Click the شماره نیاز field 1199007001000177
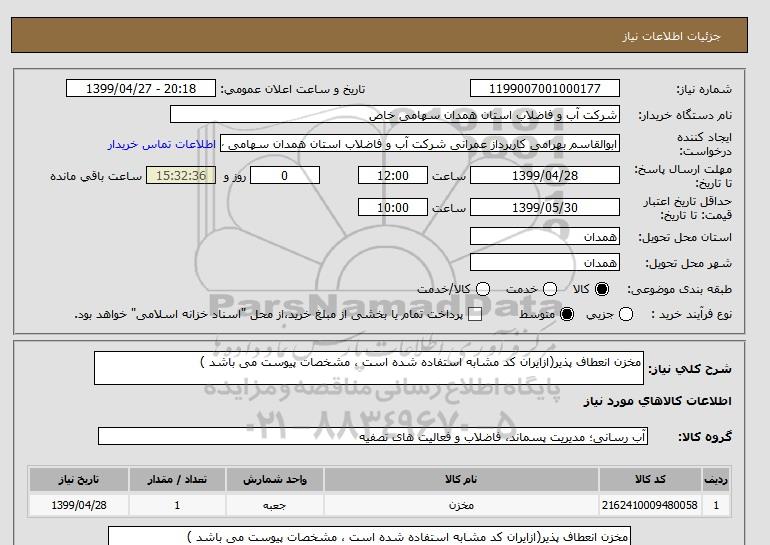Viewport: 770px width, 545px height. (x=545, y=88)
